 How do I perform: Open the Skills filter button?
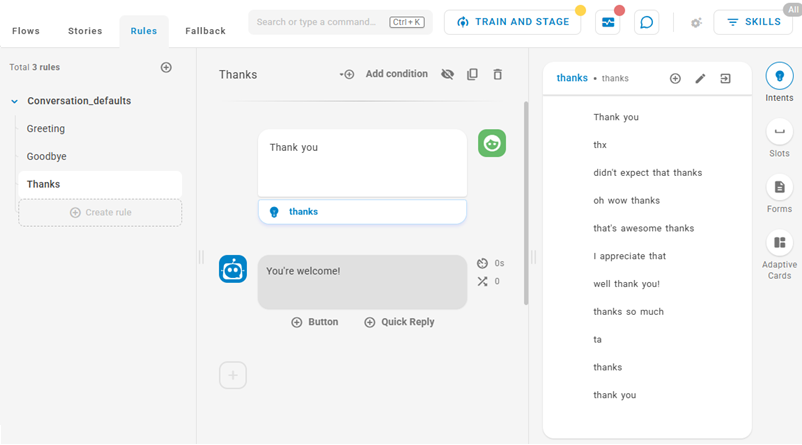tap(753, 22)
